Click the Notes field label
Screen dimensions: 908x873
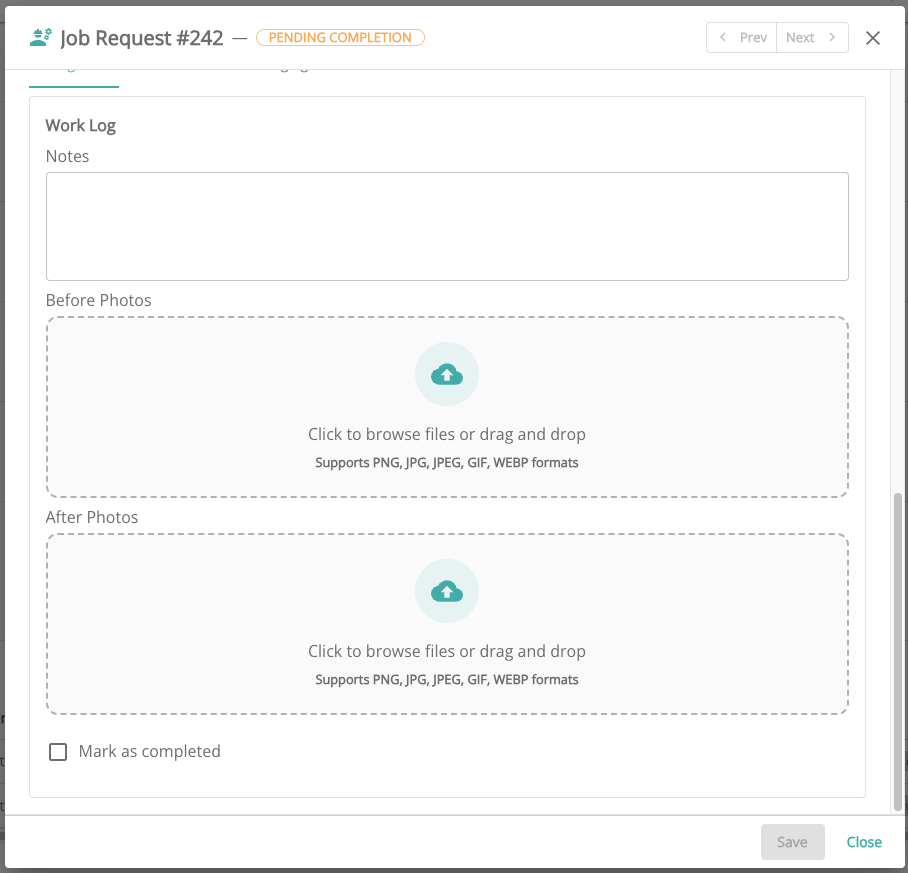[x=68, y=156]
